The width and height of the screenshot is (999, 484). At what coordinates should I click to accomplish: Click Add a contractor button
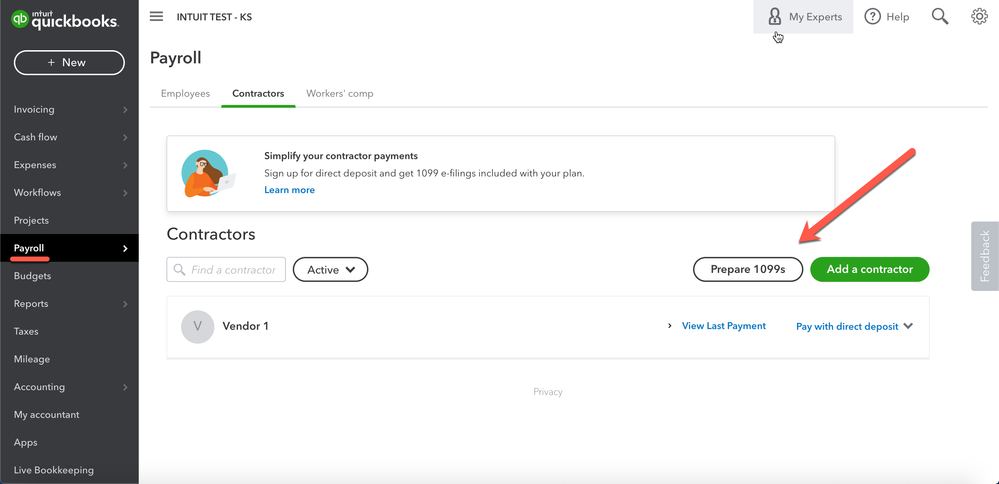point(869,269)
